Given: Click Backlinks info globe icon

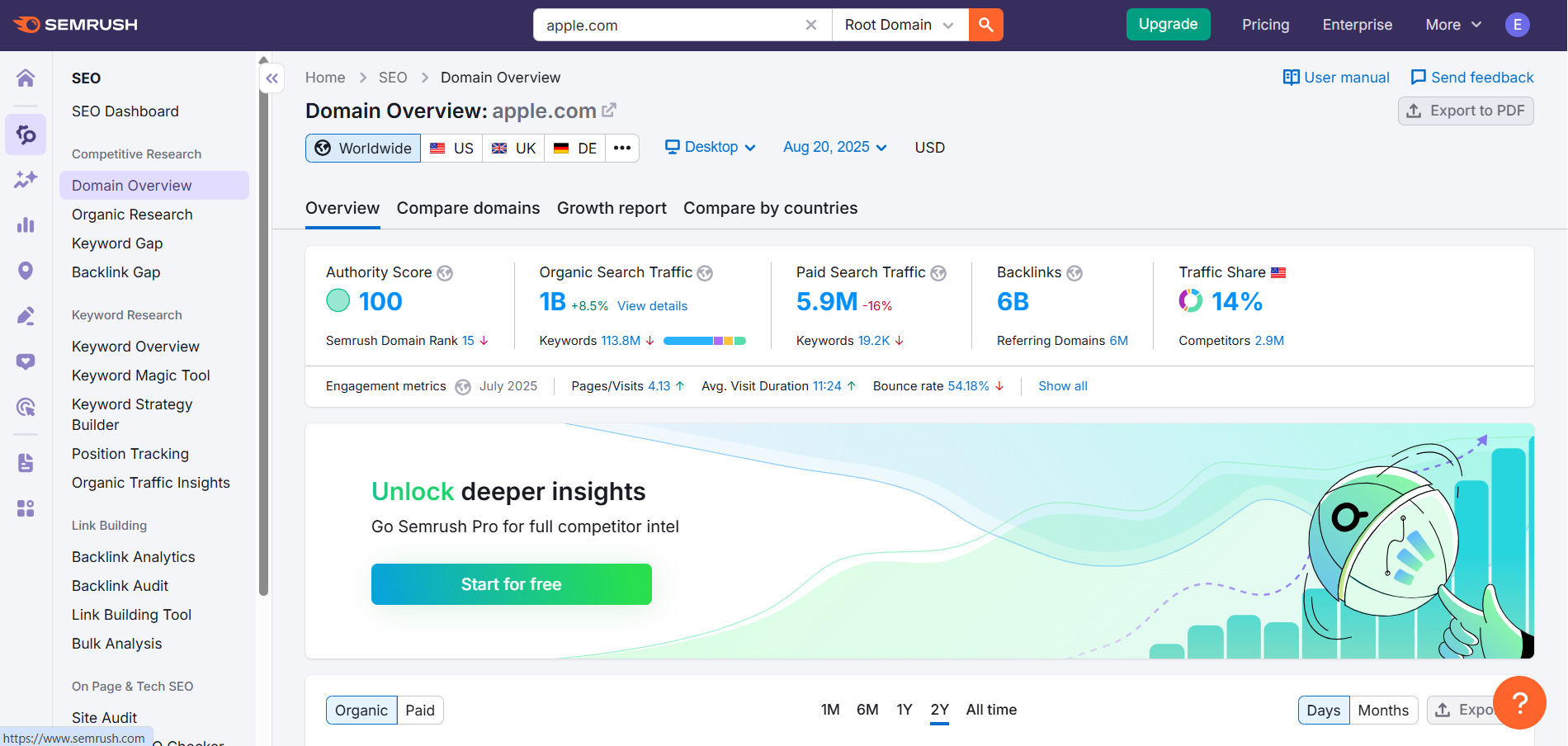Looking at the screenshot, I should tap(1074, 273).
